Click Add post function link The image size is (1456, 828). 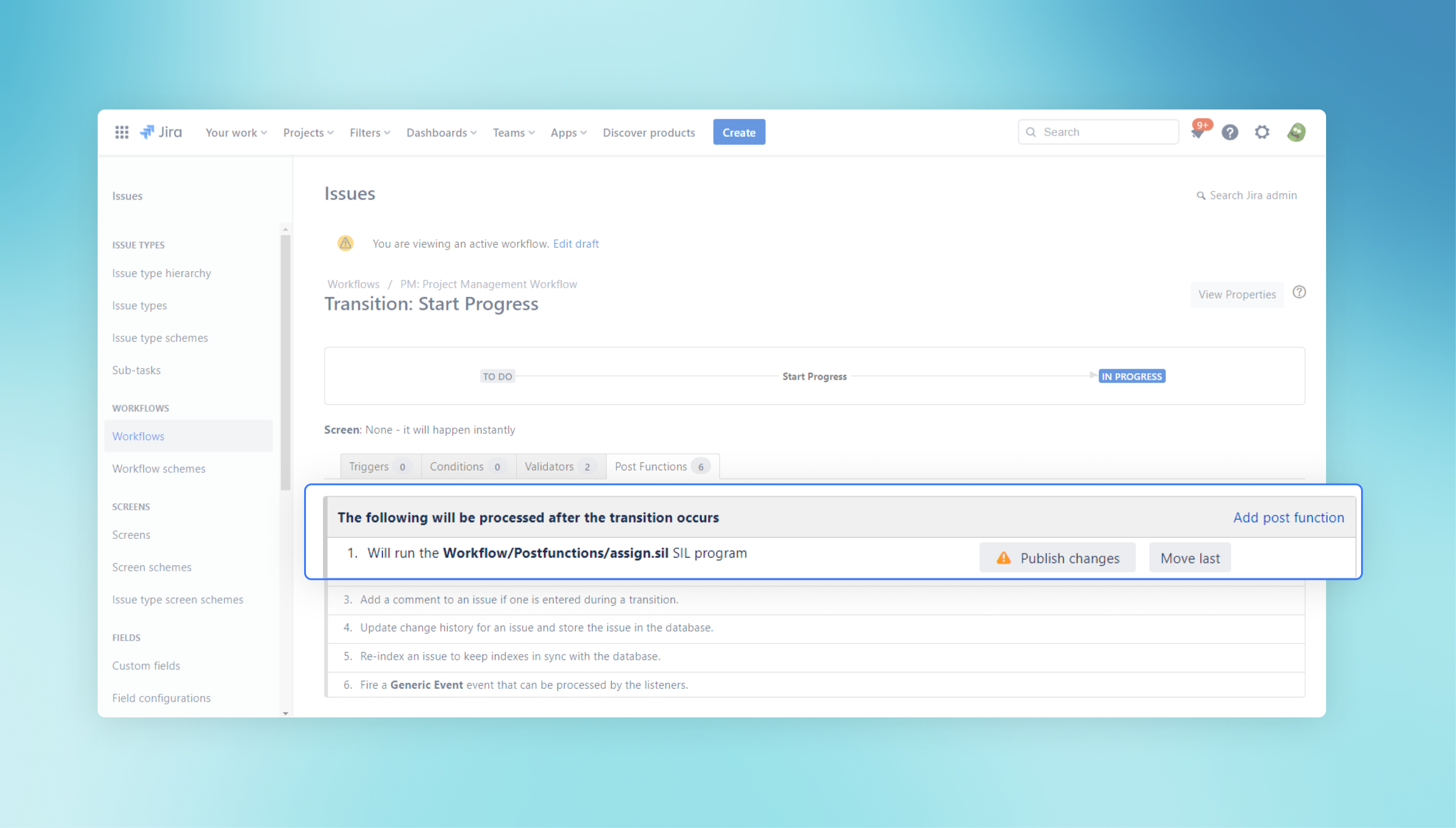pyautogui.click(x=1288, y=518)
